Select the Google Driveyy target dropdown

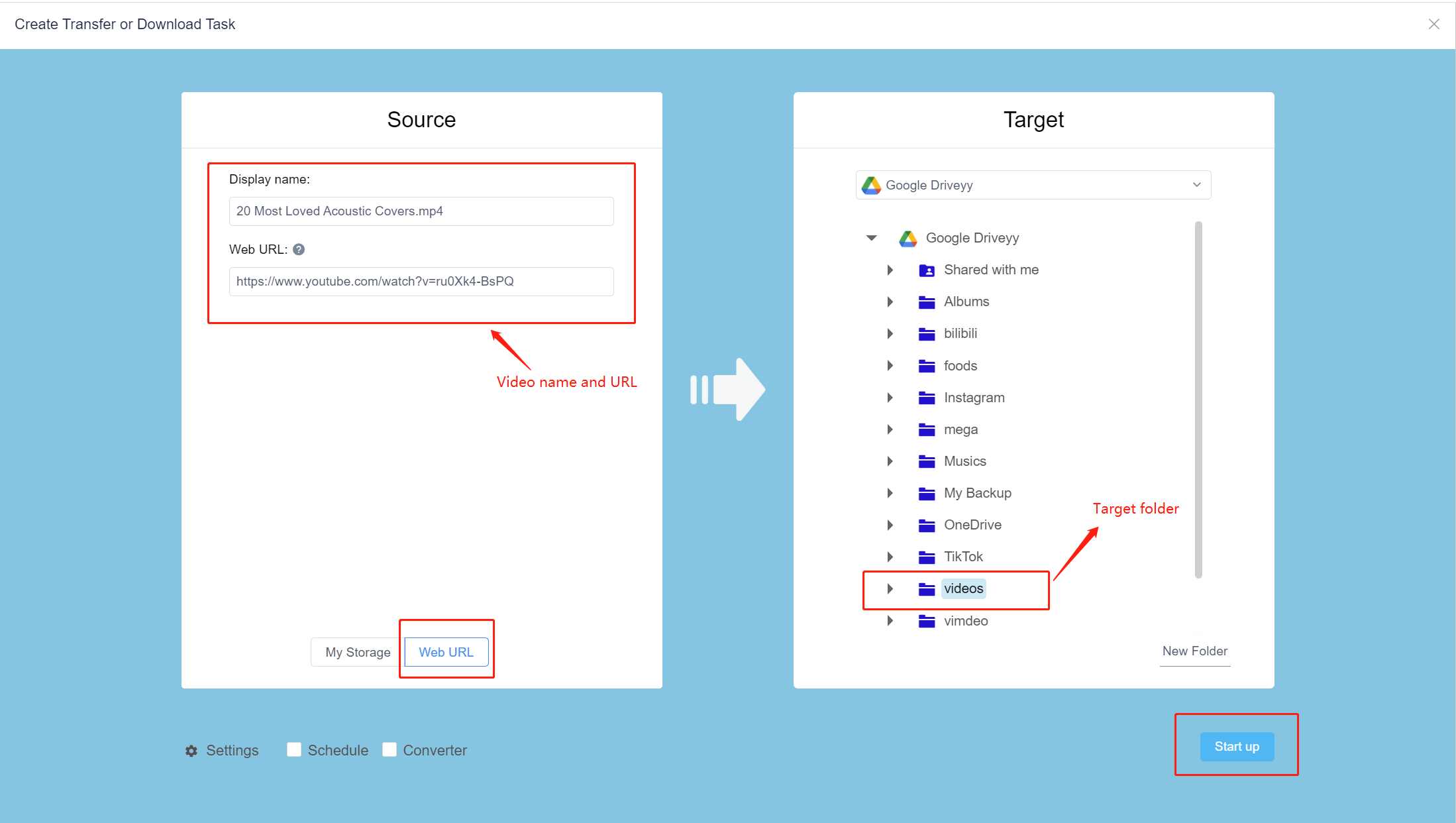click(x=1033, y=185)
